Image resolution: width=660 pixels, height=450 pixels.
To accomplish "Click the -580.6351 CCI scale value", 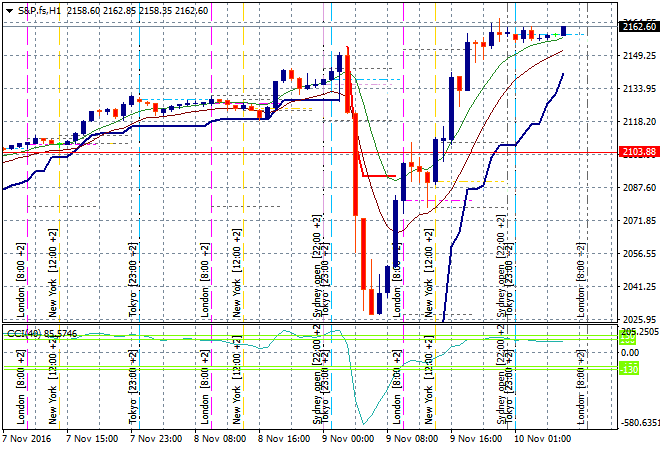I will pos(640,422).
